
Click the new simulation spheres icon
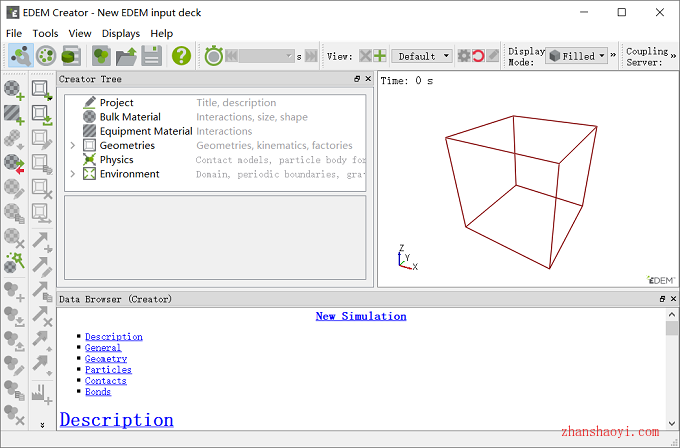(101, 56)
